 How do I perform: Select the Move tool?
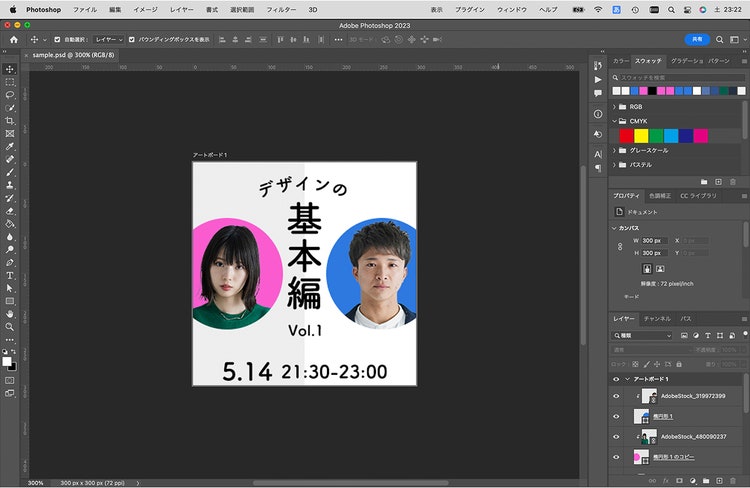pos(10,69)
